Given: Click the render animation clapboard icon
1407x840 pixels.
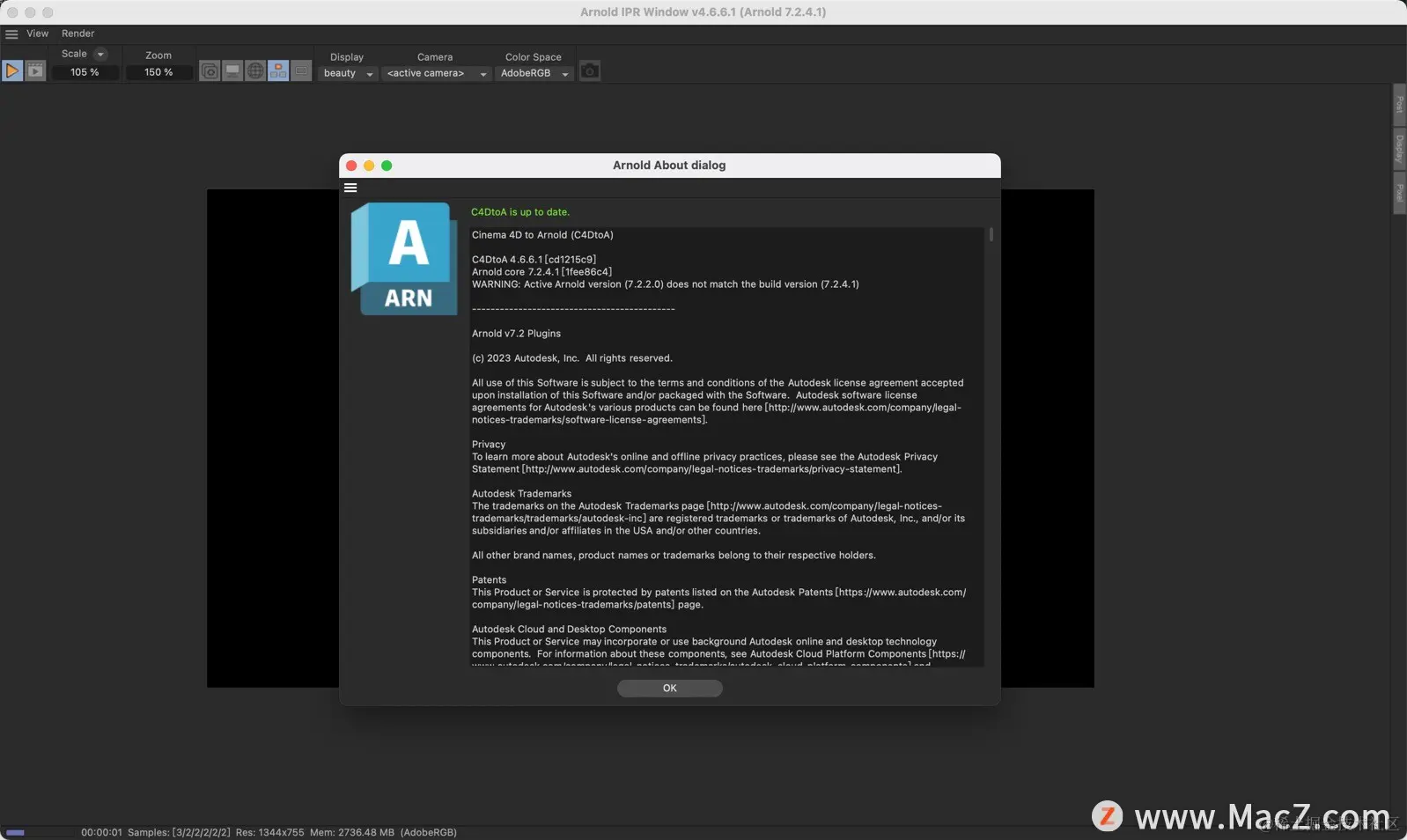Looking at the screenshot, I should tap(35, 70).
